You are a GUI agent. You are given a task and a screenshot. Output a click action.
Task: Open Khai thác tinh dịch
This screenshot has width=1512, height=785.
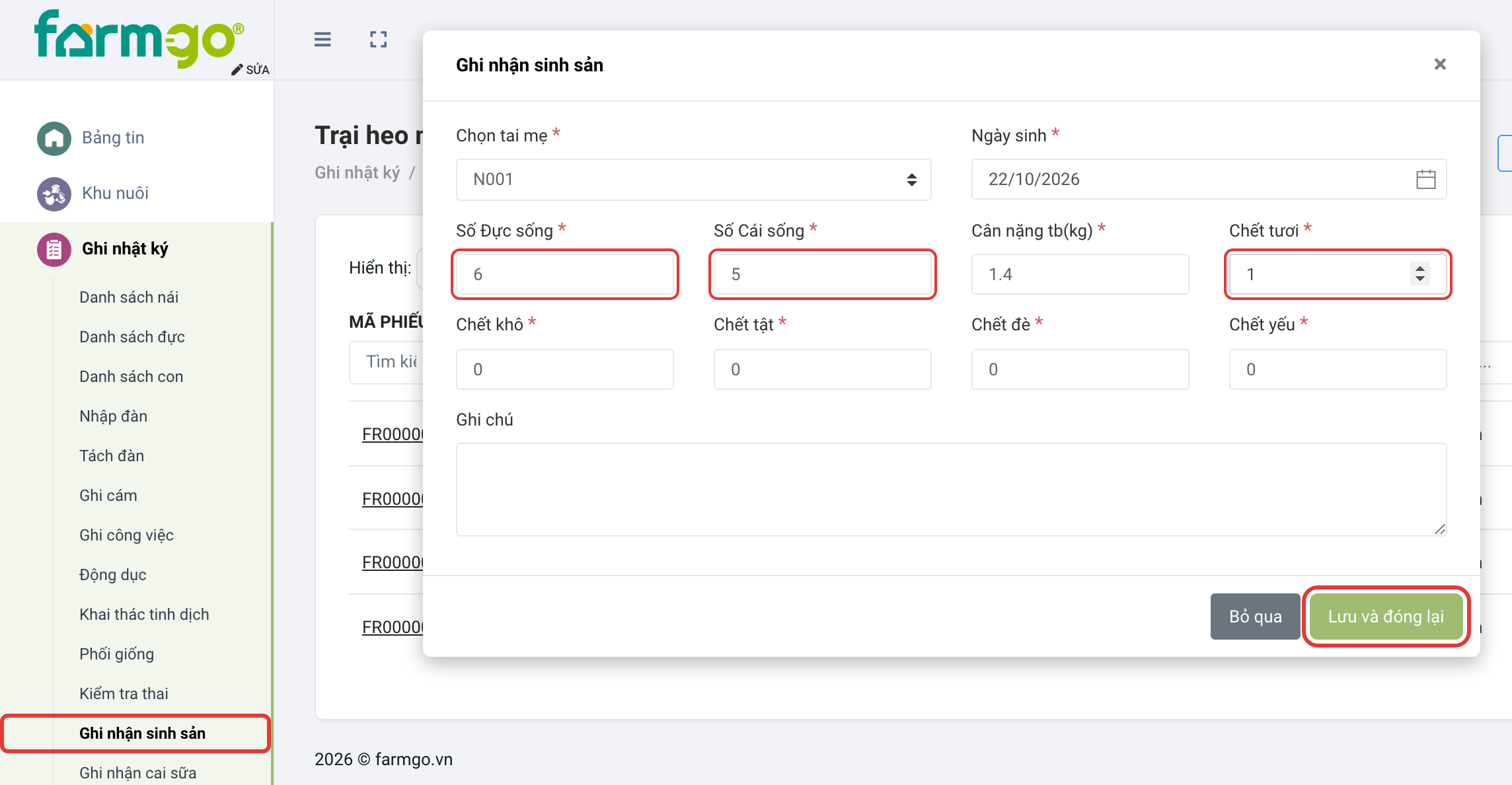[x=144, y=615]
